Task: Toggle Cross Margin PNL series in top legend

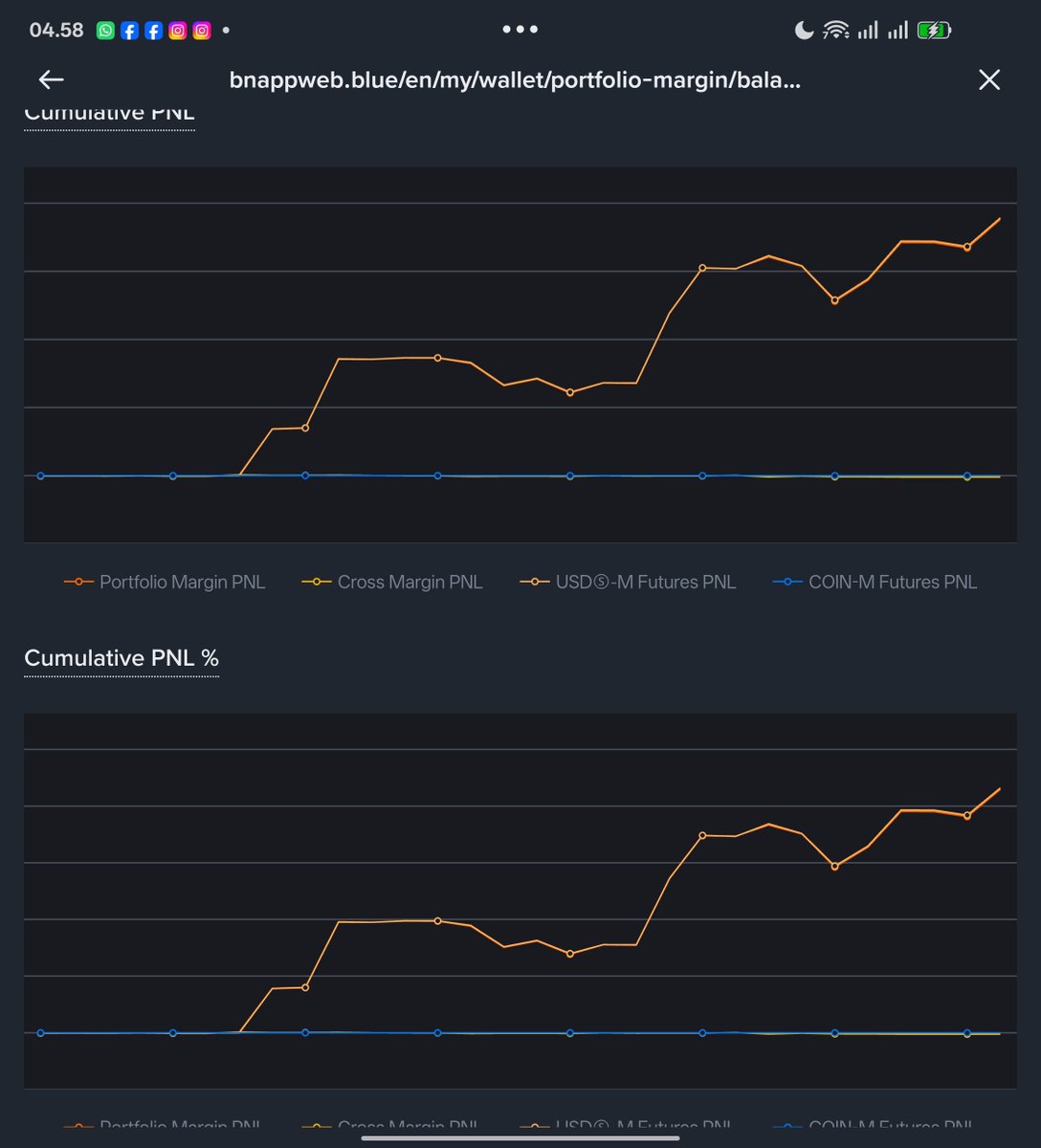Action: pos(392,582)
